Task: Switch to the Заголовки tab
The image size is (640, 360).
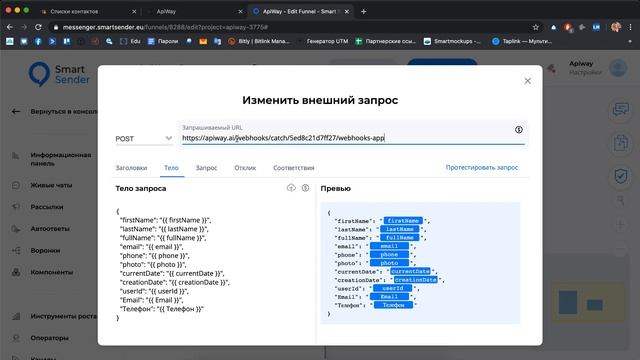Action: click(x=131, y=168)
